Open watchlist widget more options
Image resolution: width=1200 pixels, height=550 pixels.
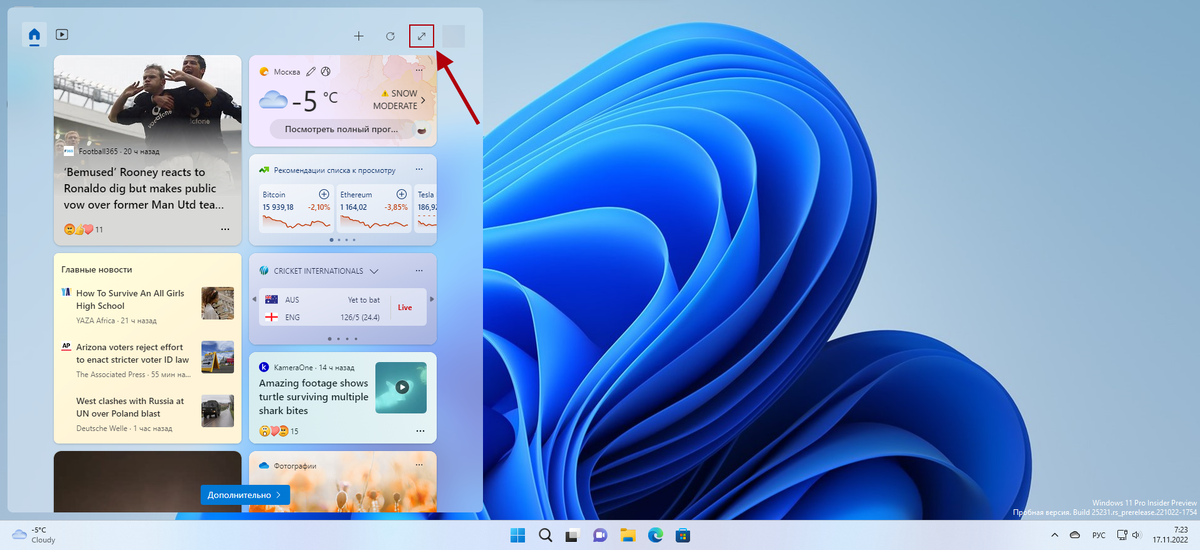point(420,170)
